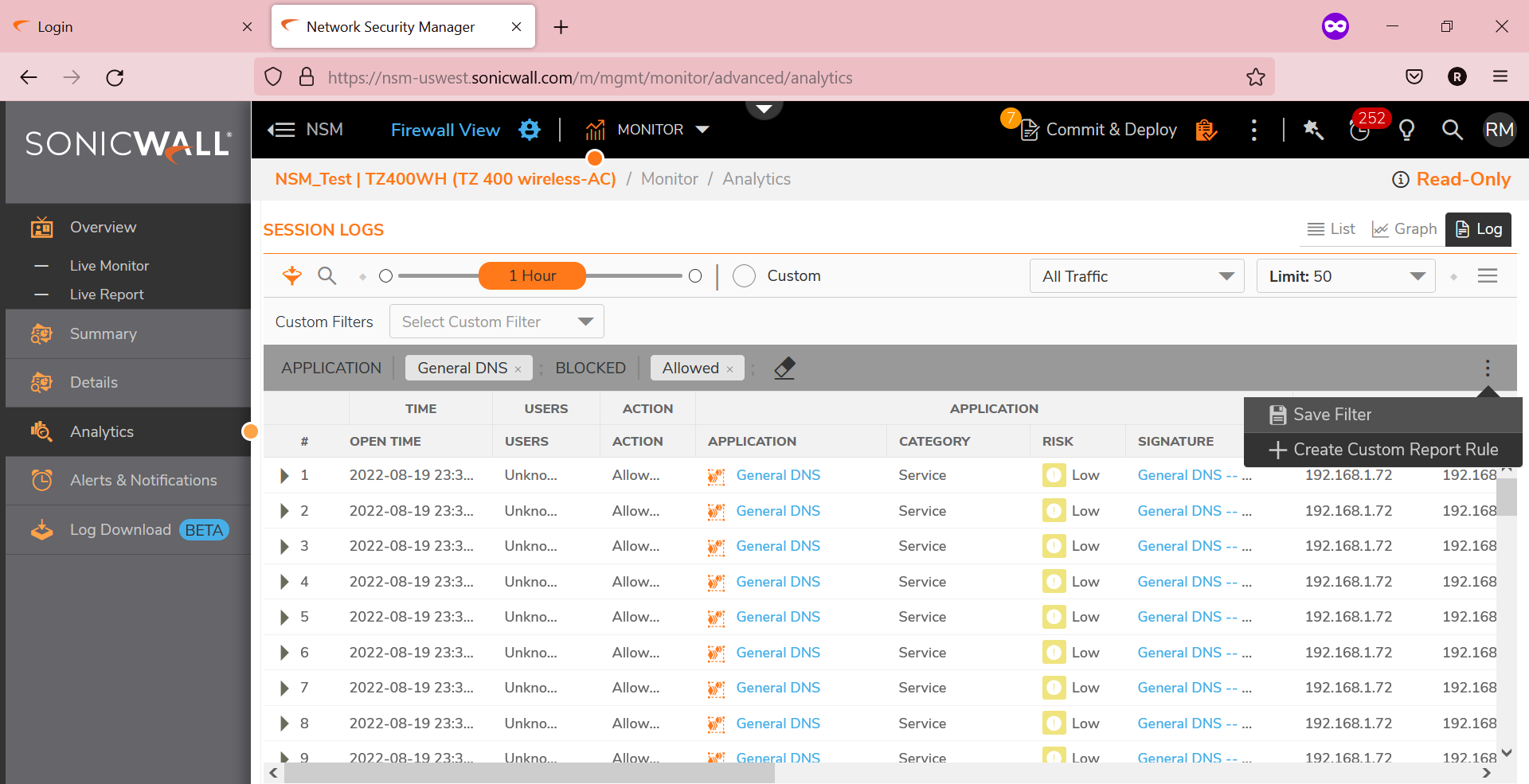The height and width of the screenshot is (784, 1529).
Task: Expand log row 5
Action: 284,618
